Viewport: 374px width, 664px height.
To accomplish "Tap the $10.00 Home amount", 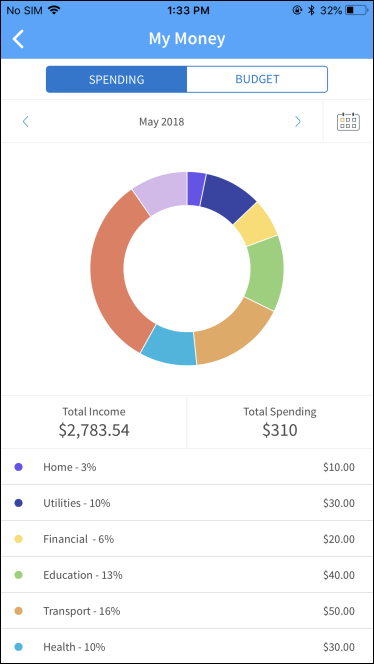I will pos(339,467).
